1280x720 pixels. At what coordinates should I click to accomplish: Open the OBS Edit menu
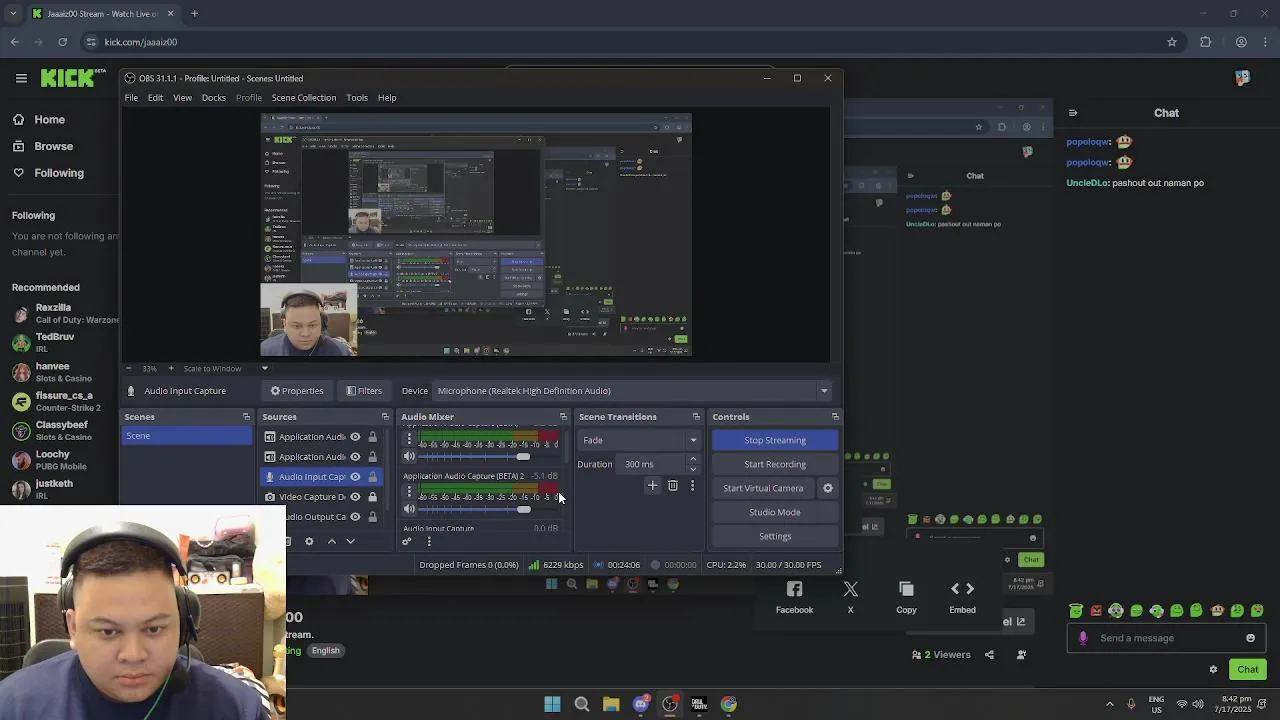pos(155,98)
